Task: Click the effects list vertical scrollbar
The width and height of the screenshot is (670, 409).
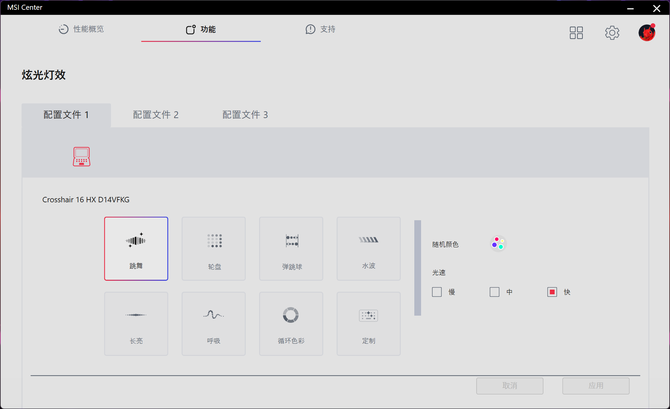Action: coord(417,268)
